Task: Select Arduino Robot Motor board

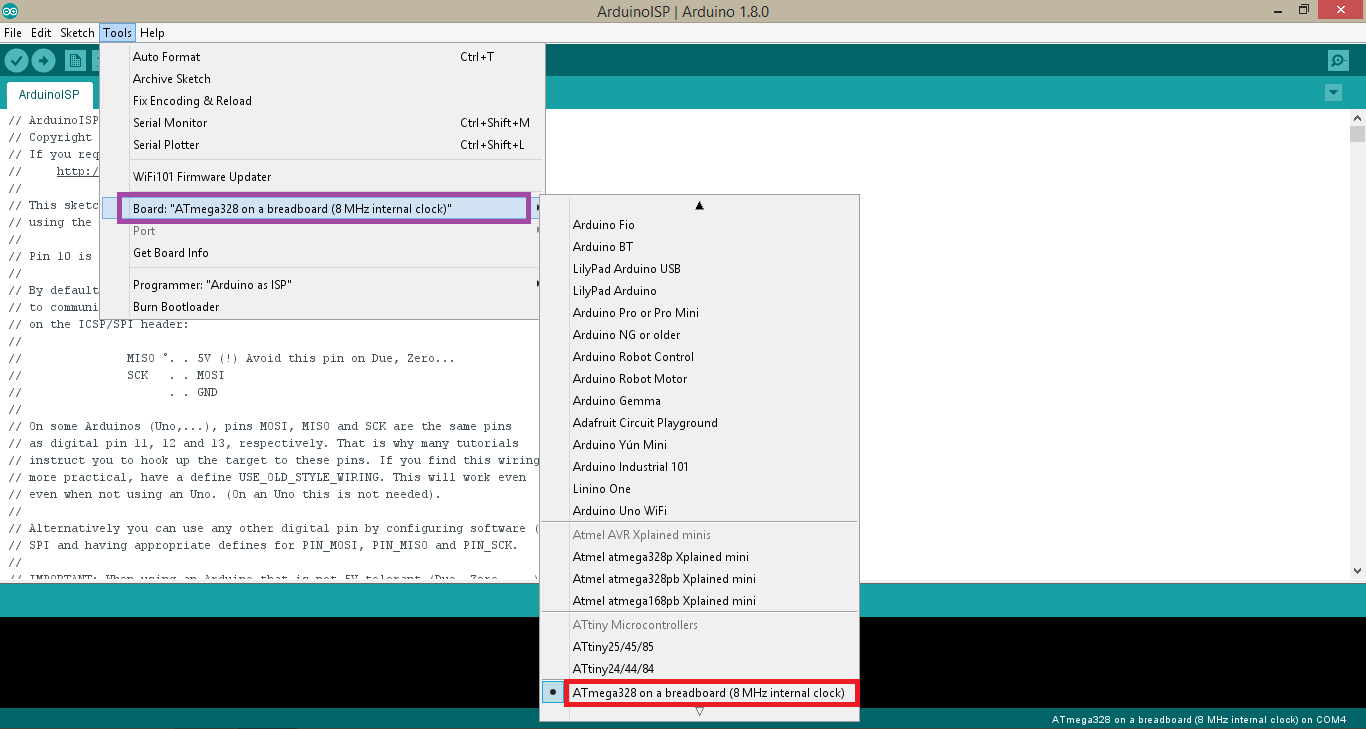Action: (x=699, y=379)
